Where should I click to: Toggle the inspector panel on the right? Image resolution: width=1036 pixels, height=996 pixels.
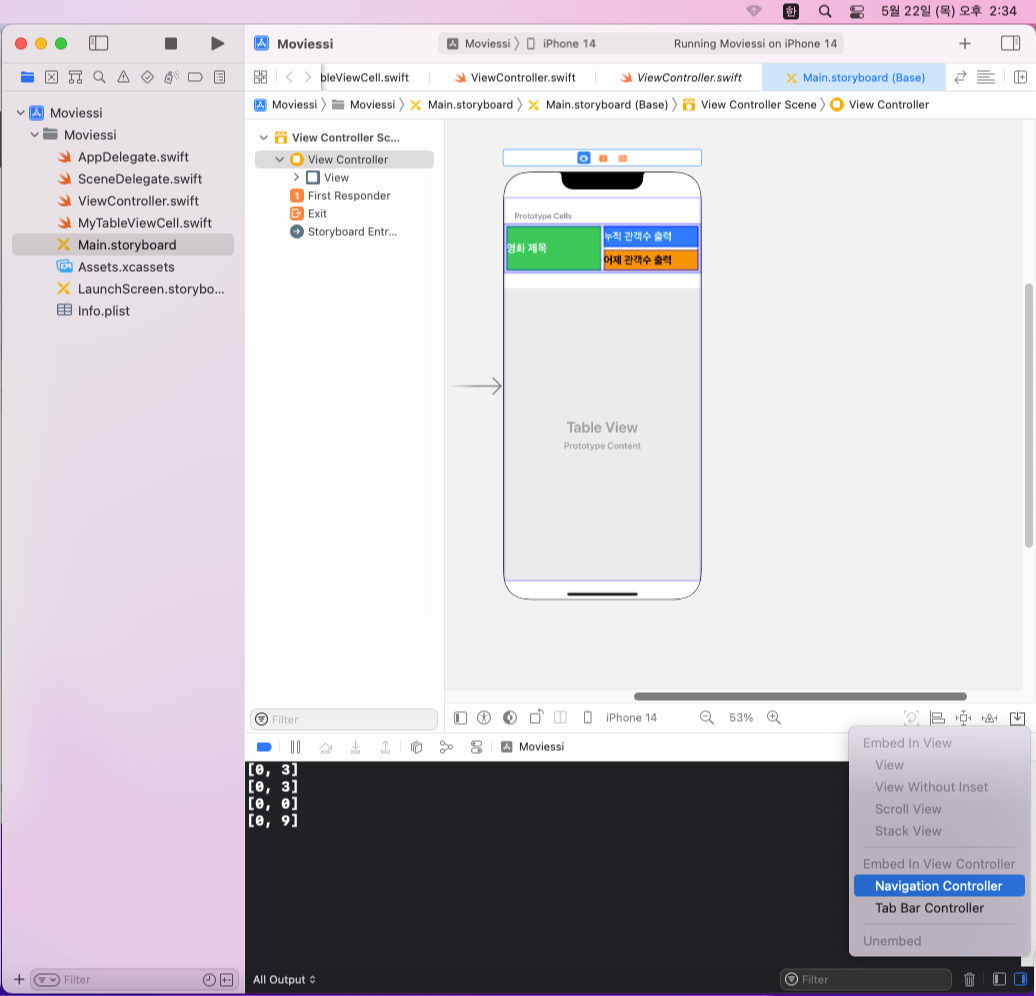click(x=1010, y=44)
